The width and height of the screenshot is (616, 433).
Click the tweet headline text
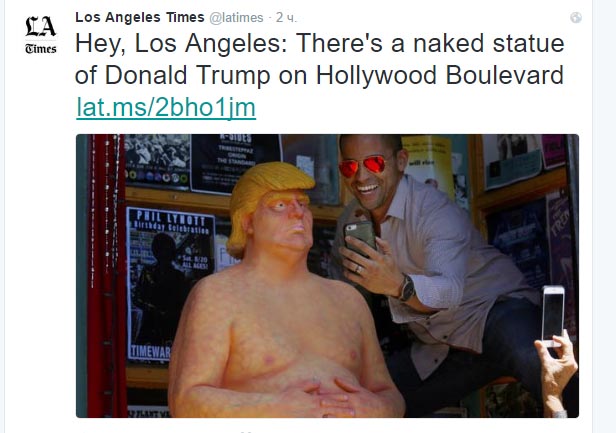point(319,59)
